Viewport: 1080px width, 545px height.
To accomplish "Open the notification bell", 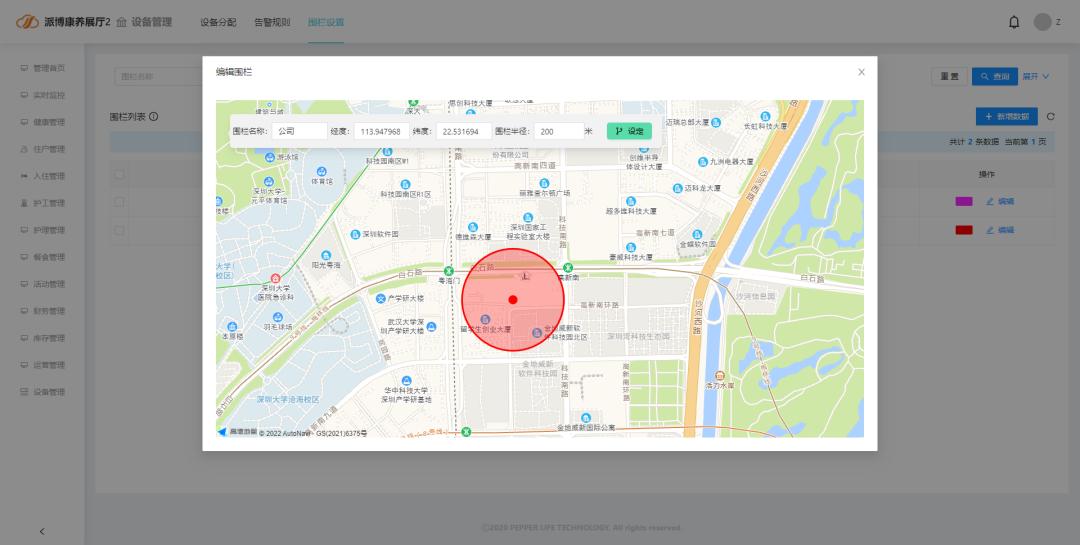I will tap(1014, 22).
